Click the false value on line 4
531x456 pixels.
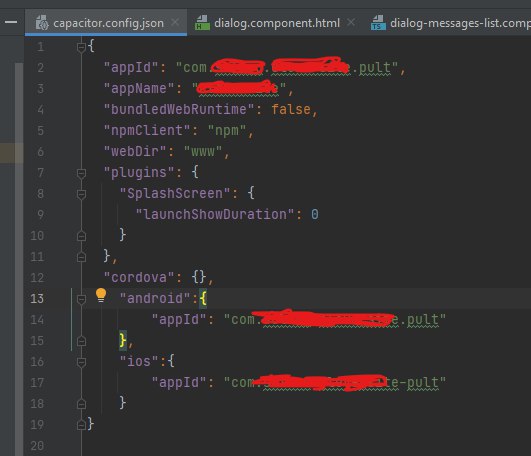291,110
